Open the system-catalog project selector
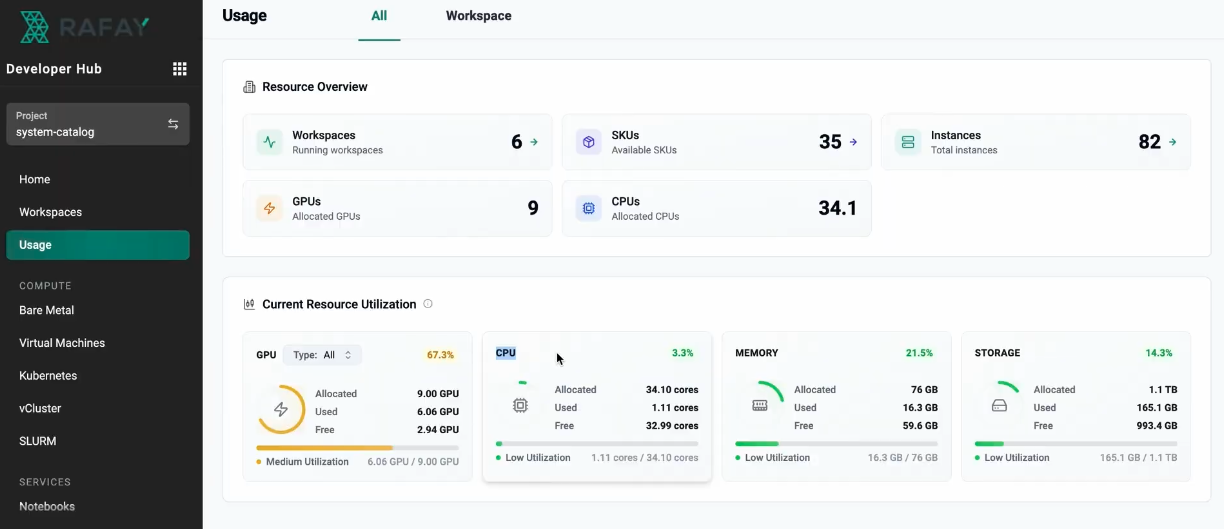 97,124
